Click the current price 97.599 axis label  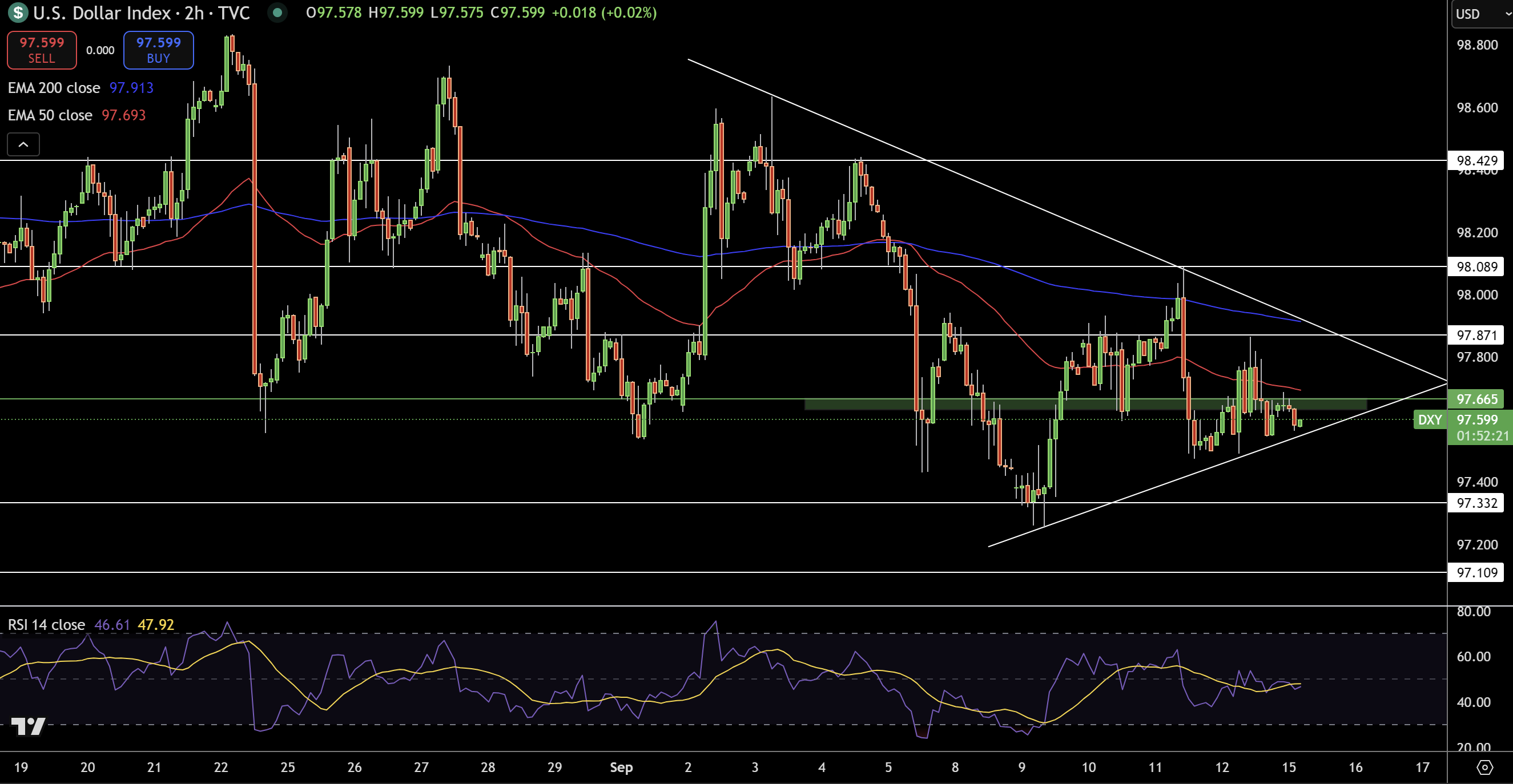point(1477,419)
